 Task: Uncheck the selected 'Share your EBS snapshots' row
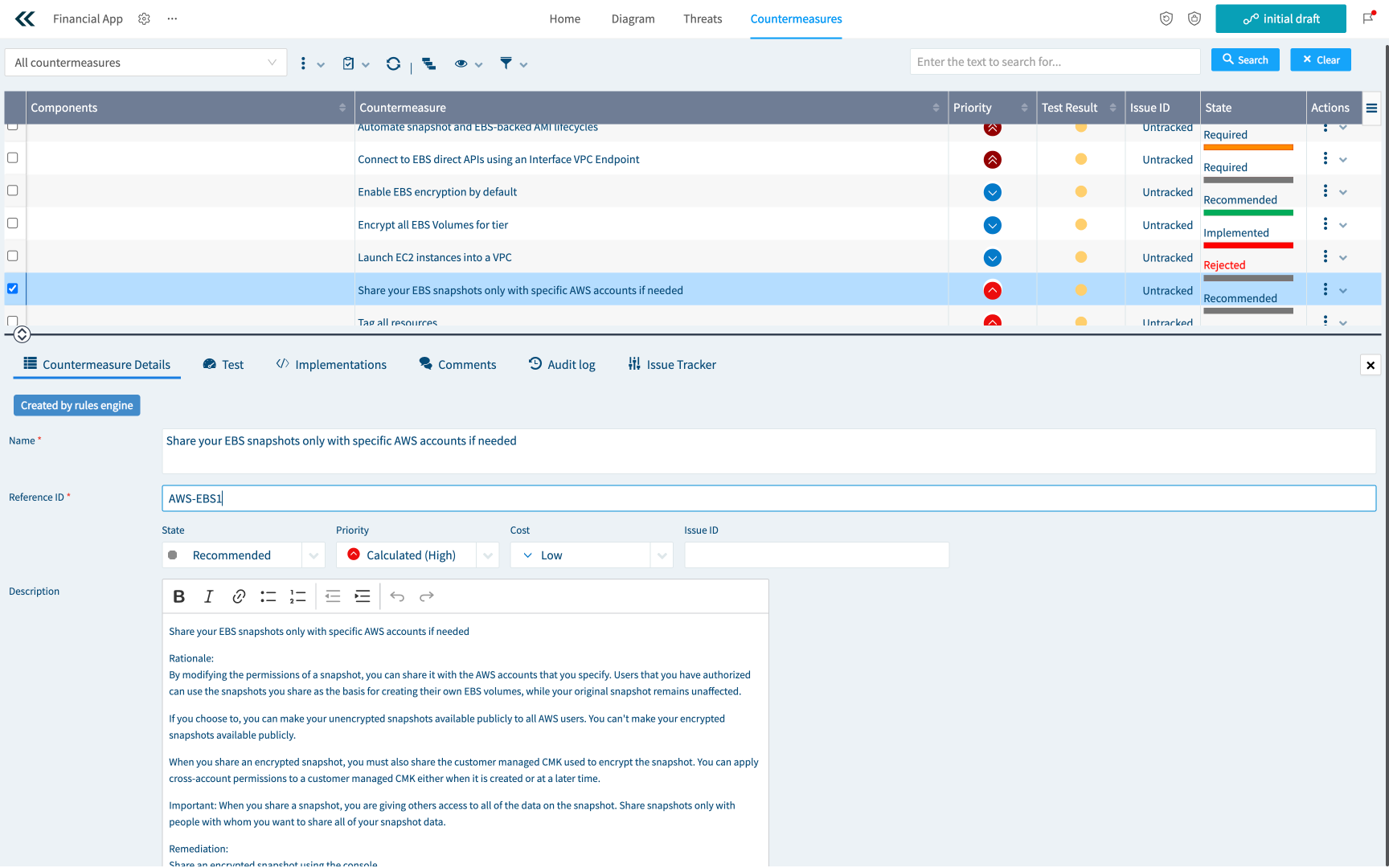(13, 289)
